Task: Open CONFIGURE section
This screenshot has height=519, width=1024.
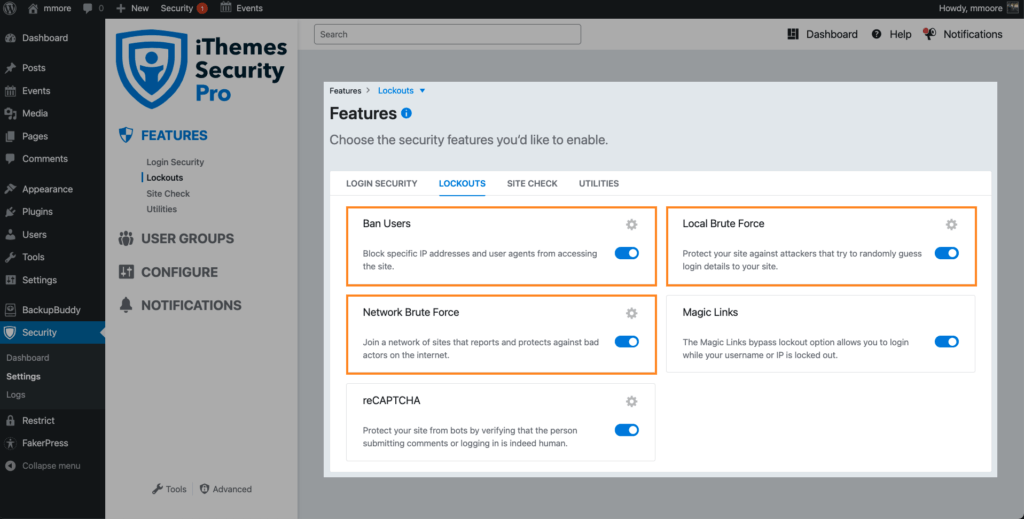Action: (180, 272)
